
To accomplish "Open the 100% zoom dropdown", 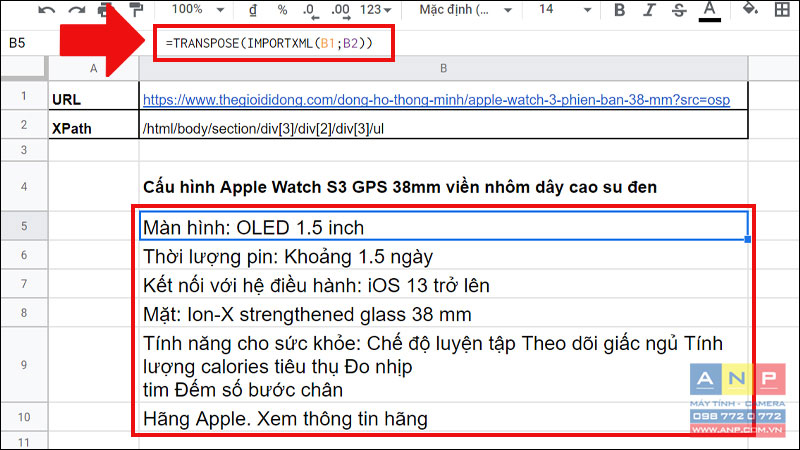I will pos(197,9).
